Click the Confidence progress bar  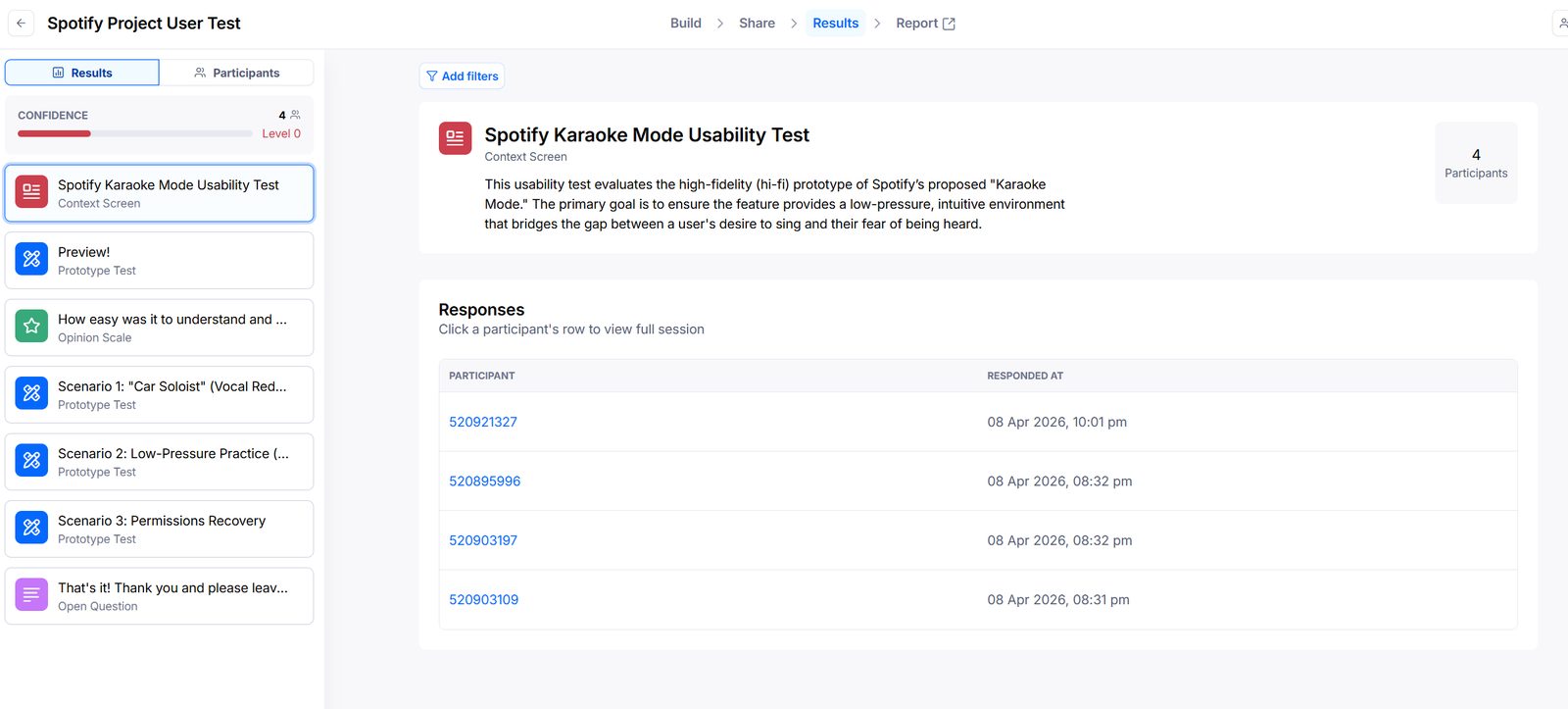(x=134, y=133)
